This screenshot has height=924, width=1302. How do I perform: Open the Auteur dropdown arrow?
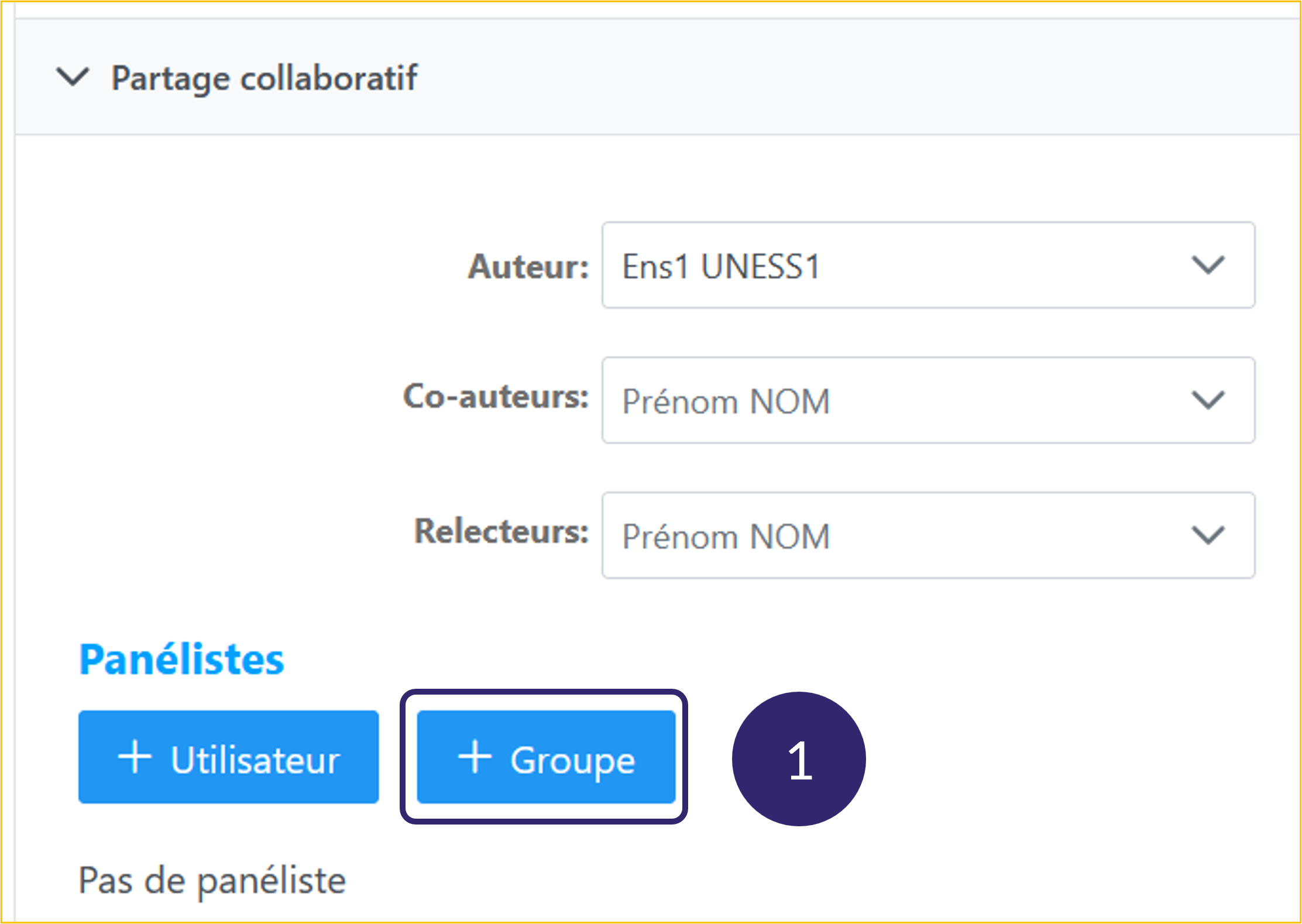coord(1208,265)
